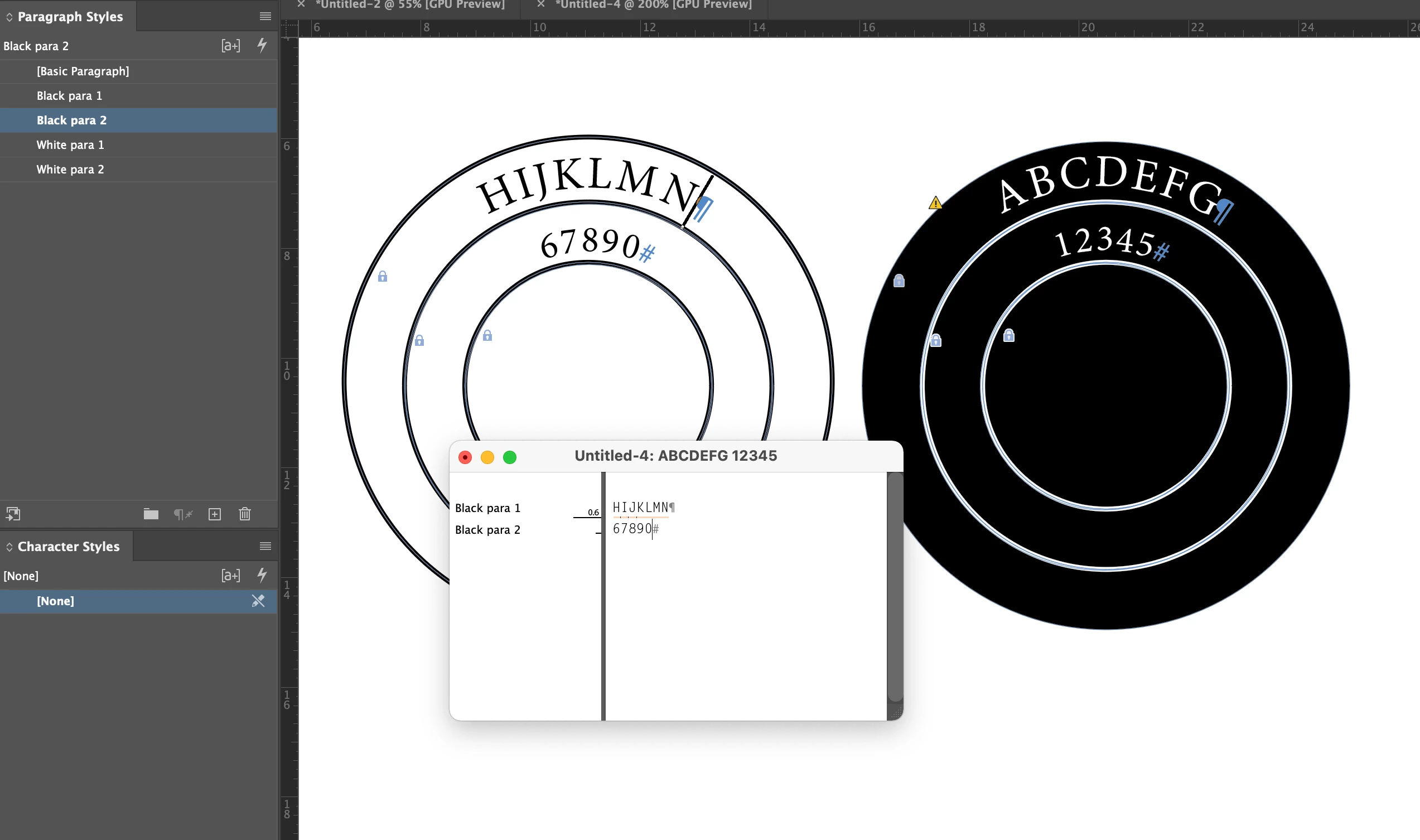Click the yellow warning triangle icon
Image resolution: width=1420 pixels, height=840 pixels.
pos(935,202)
